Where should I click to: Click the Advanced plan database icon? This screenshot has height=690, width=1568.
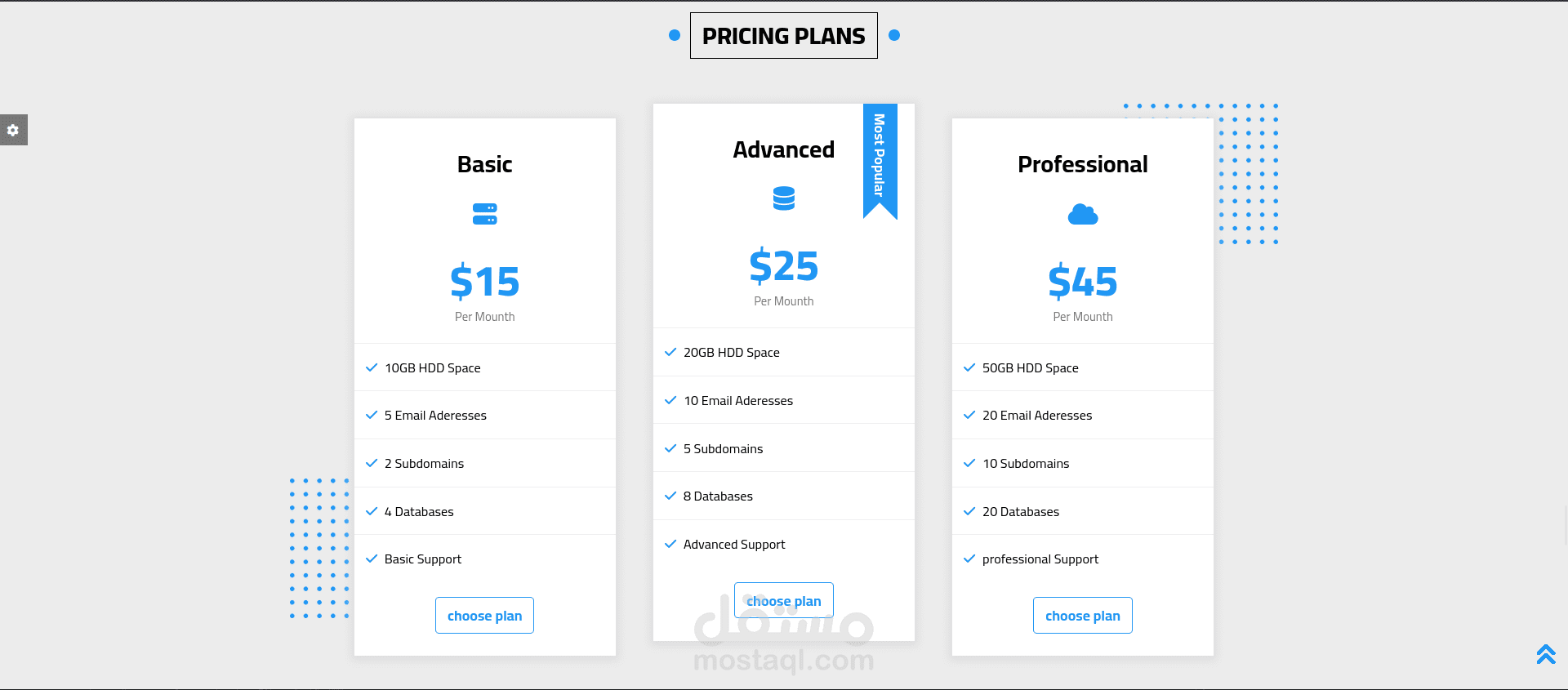point(784,198)
